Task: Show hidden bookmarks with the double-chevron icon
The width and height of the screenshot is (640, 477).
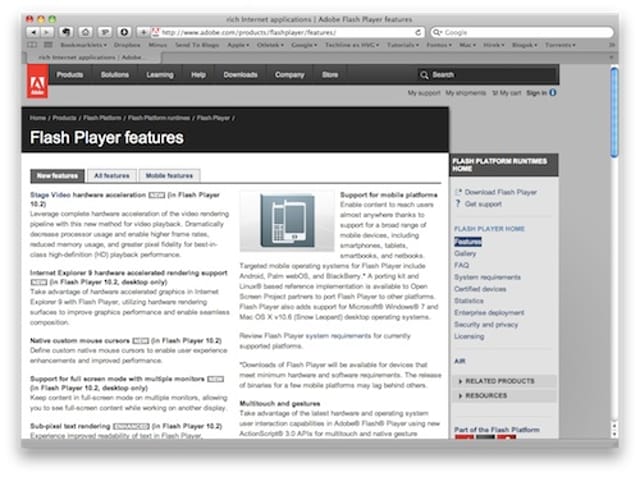Action: click(611, 45)
